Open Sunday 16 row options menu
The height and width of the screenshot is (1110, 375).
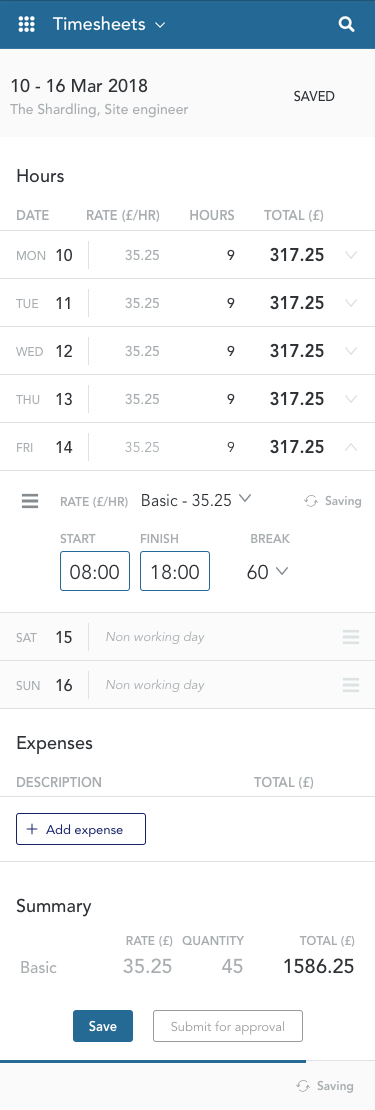click(x=351, y=685)
